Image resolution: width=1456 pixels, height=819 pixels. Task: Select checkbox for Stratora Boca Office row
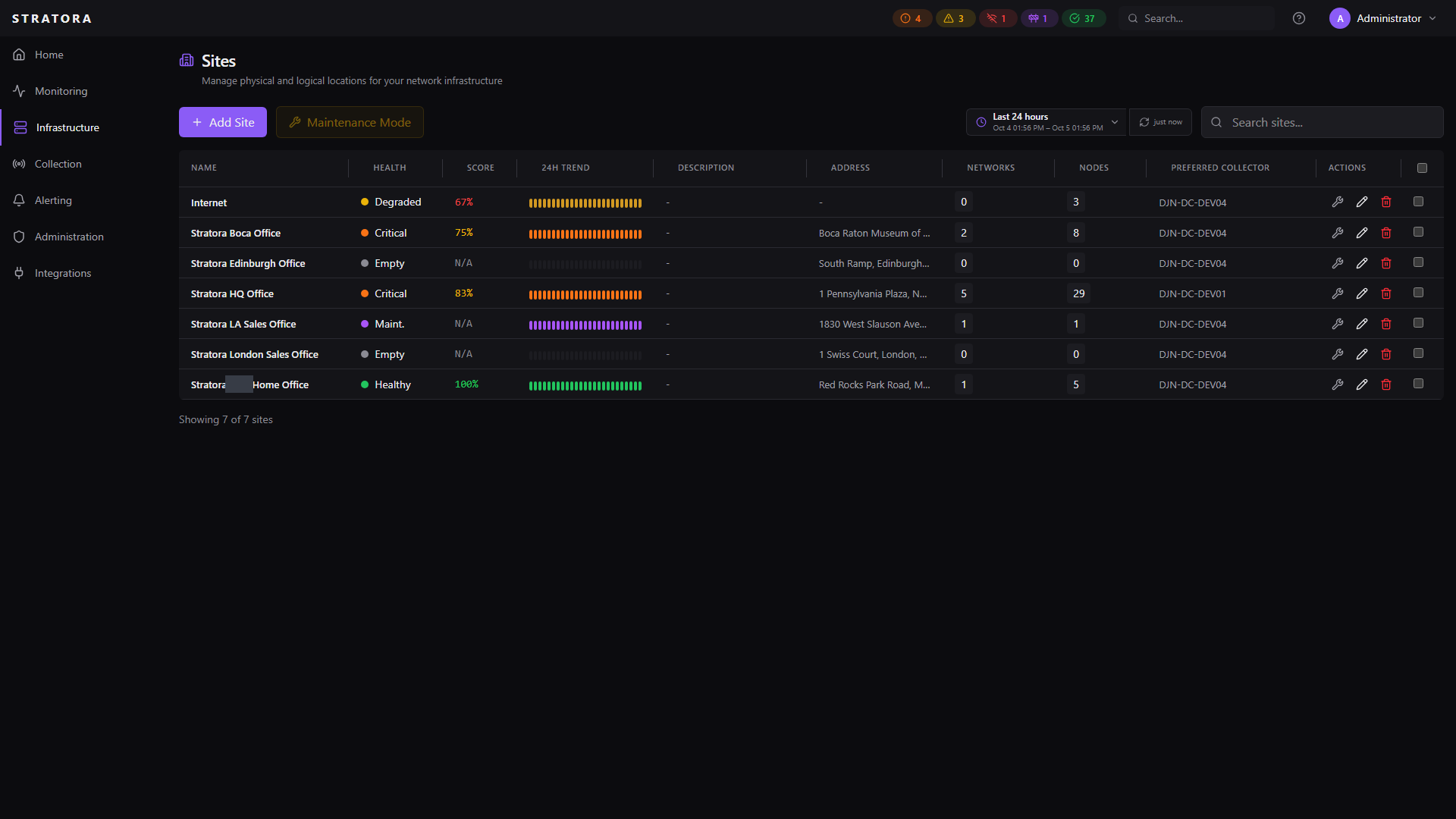point(1418,232)
